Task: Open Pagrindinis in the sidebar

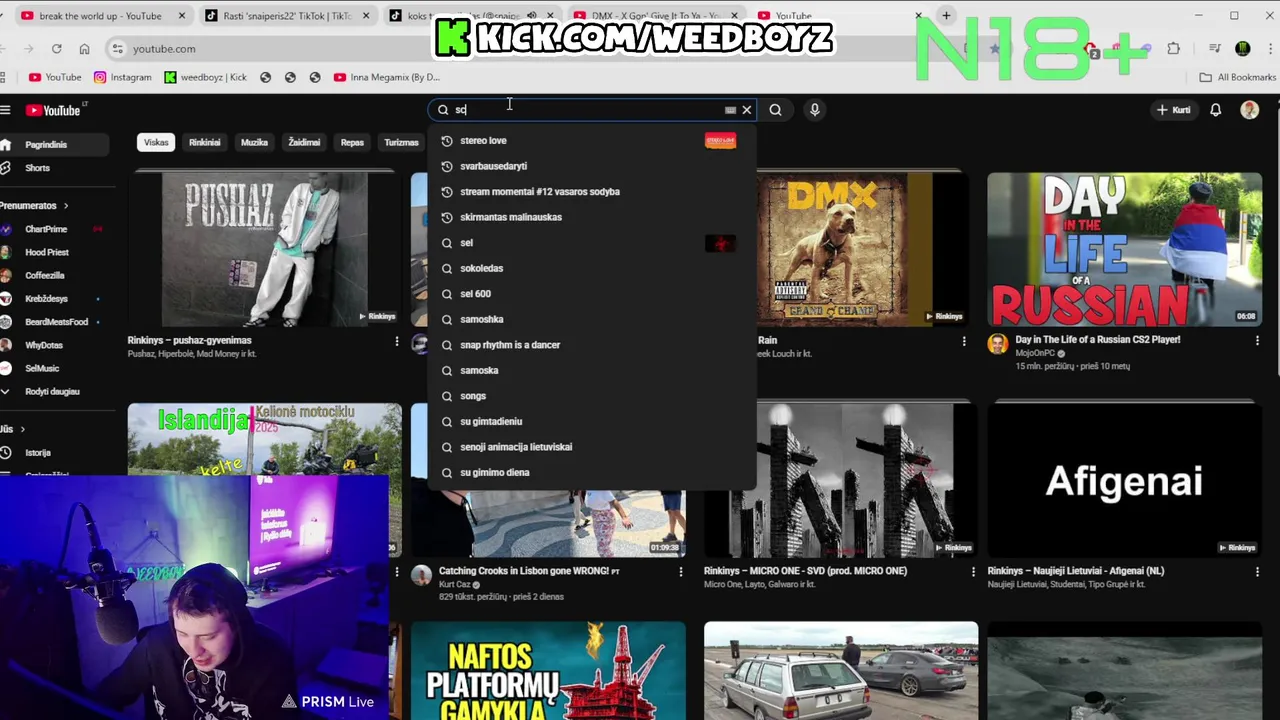Action: 52,145
